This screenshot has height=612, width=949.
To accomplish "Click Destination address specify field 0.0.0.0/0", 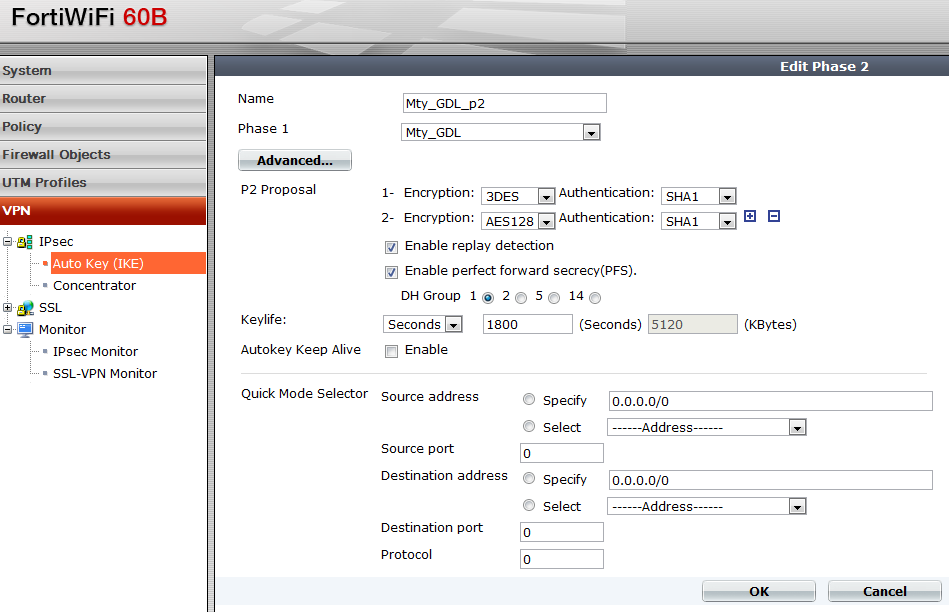I will point(770,480).
